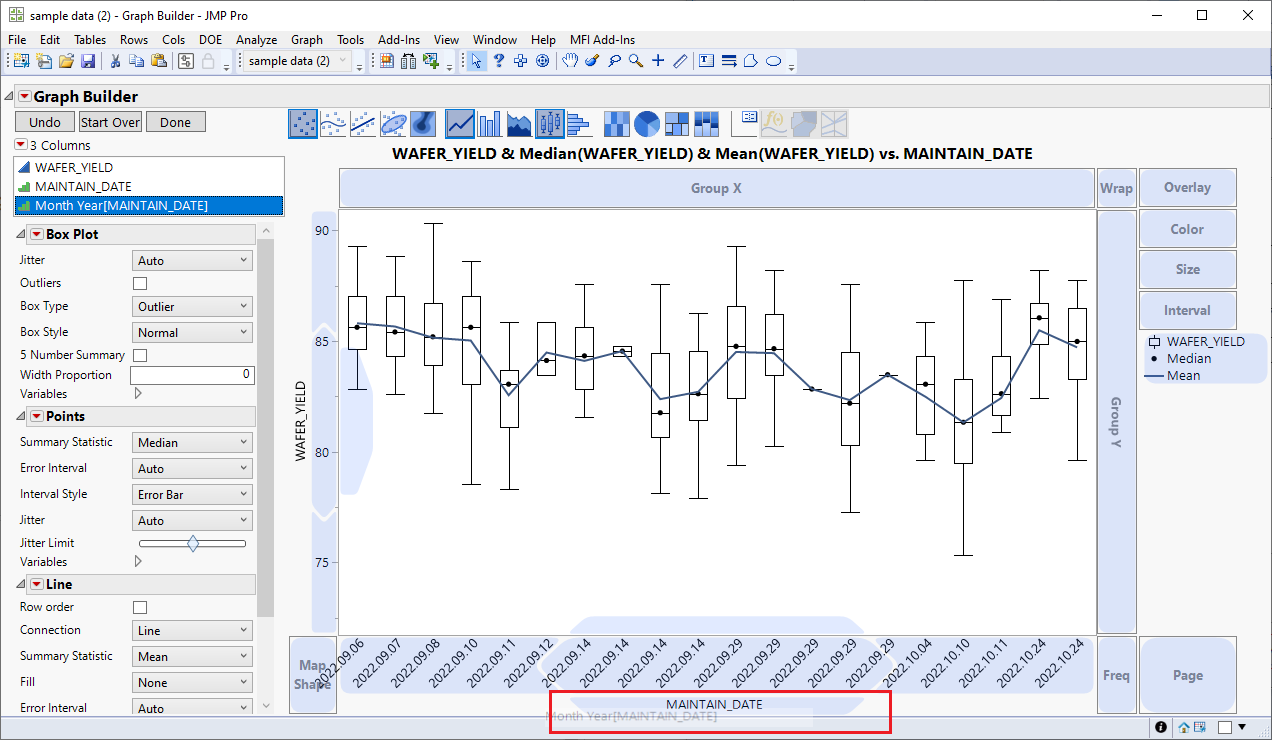Collapse the Graph Builder disclosure triangle
Image resolution: width=1272 pixels, height=740 pixels.
point(10,96)
